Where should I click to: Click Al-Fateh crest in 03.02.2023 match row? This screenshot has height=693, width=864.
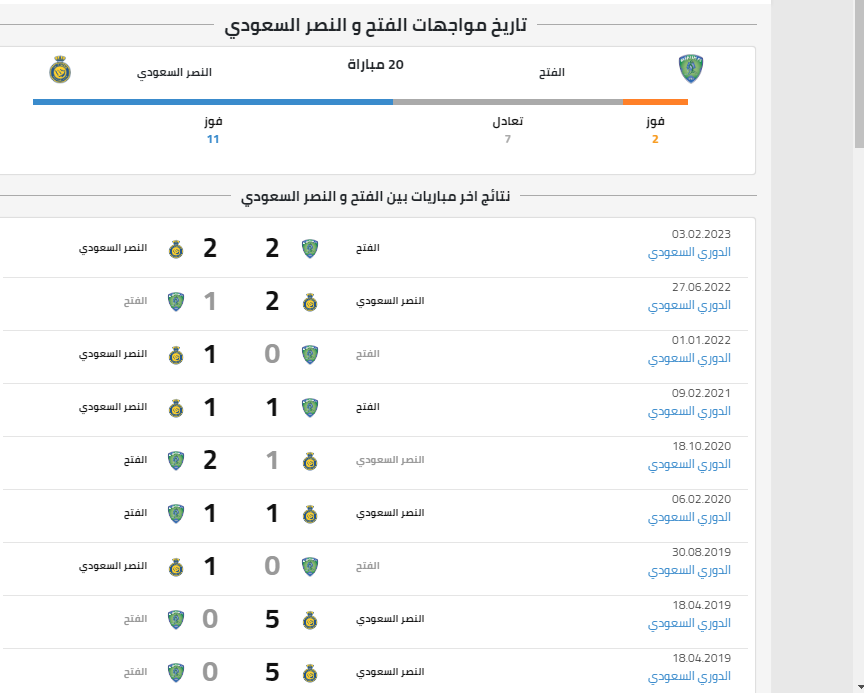click(x=310, y=248)
